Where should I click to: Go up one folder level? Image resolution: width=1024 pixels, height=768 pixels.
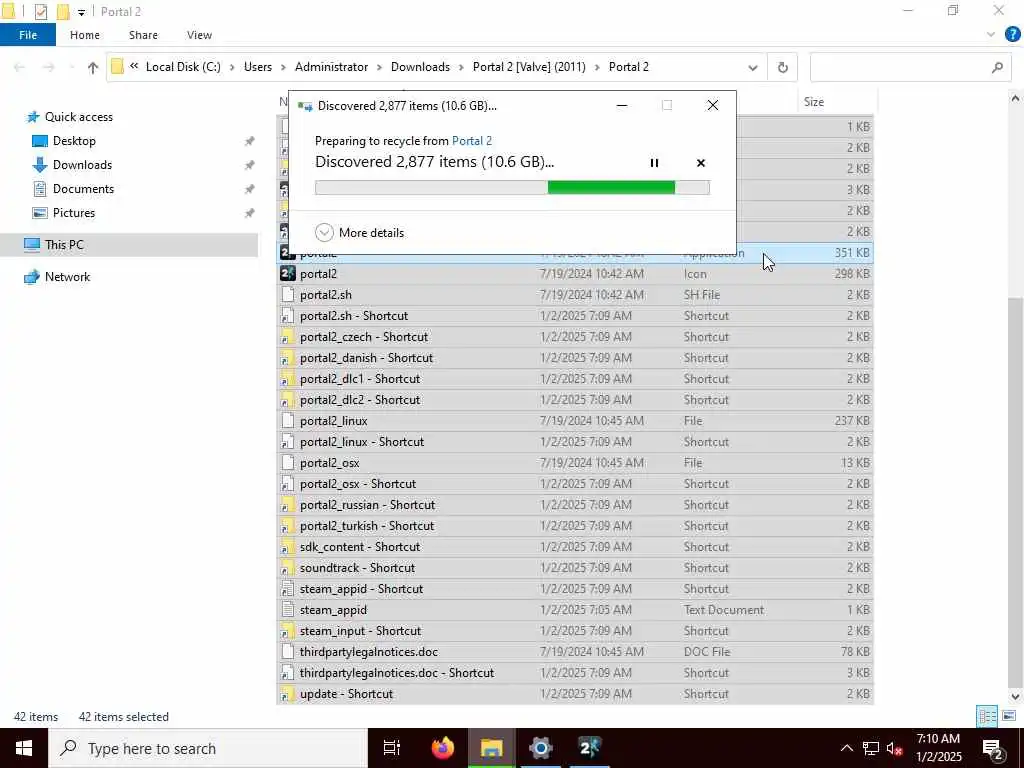[93, 67]
